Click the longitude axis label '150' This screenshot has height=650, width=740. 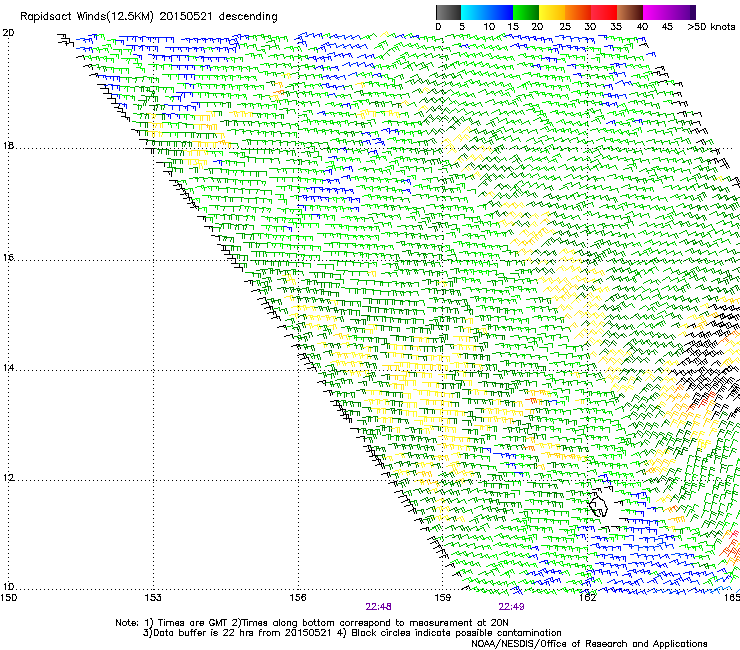9,598
